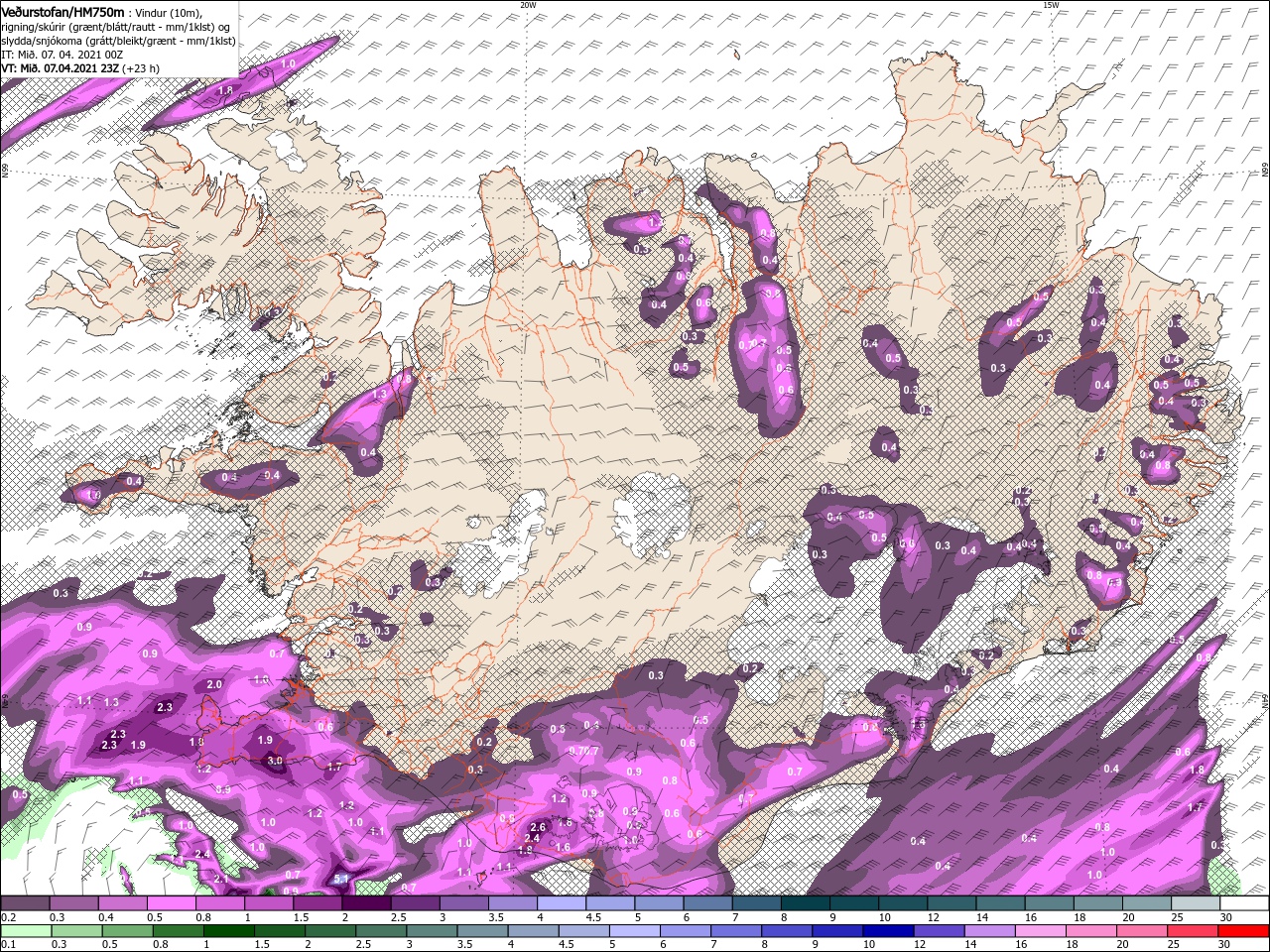Click the navy blue lower legend swatch between 10 and 12

pyautogui.click(x=887, y=930)
